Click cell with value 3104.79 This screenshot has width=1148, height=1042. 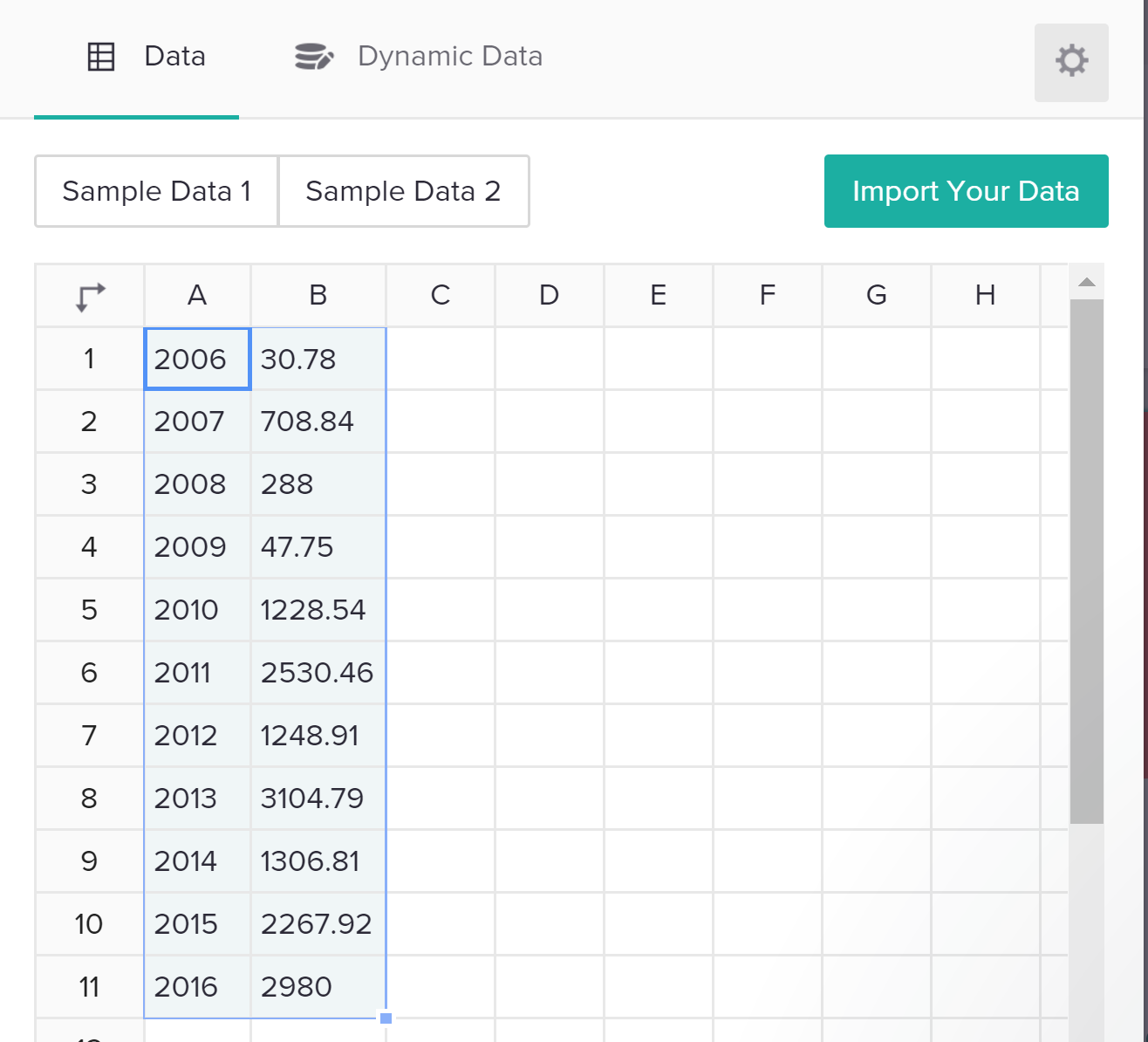[x=318, y=799]
